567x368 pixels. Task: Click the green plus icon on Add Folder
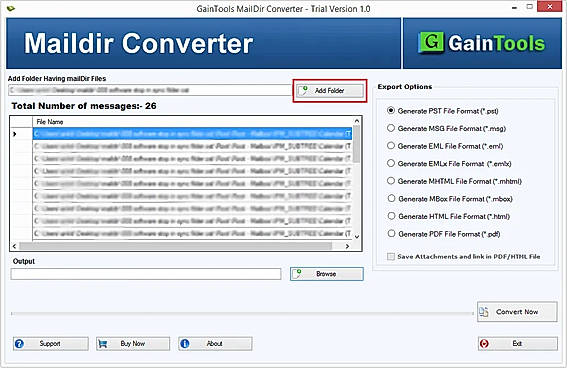305,88
